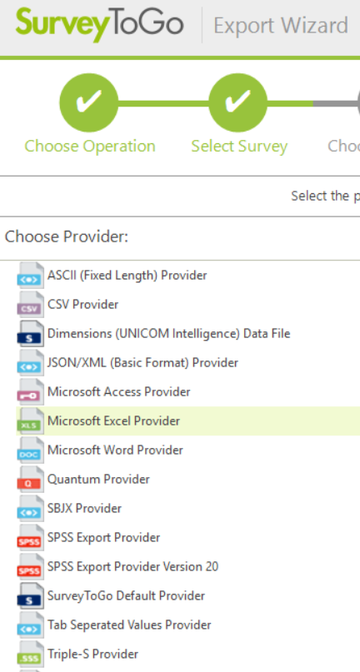Click the Choose Operation checkmark circle
360x672 pixels.
coord(89,103)
